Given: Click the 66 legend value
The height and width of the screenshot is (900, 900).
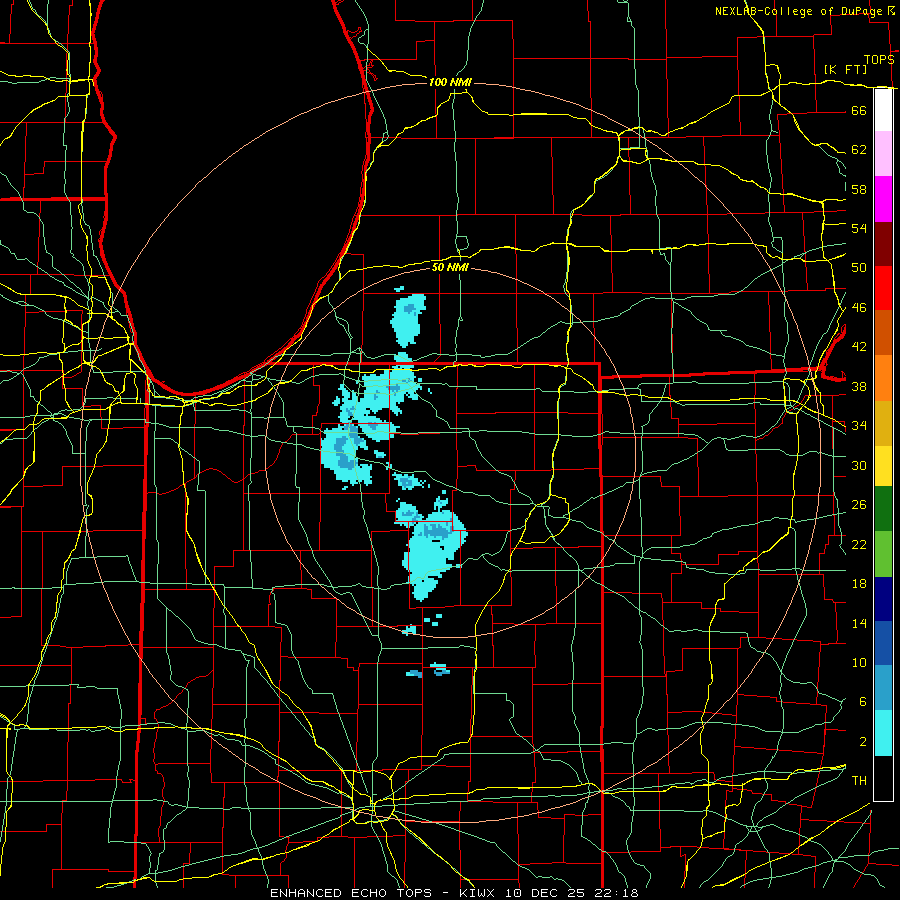Looking at the screenshot, I should (x=859, y=110).
